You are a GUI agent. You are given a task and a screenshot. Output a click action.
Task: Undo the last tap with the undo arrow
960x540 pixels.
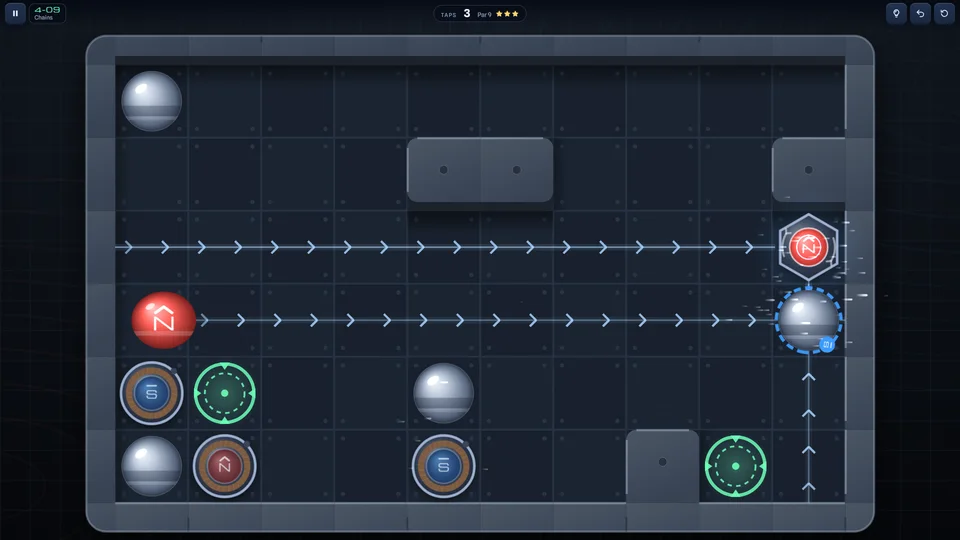[920, 13]
